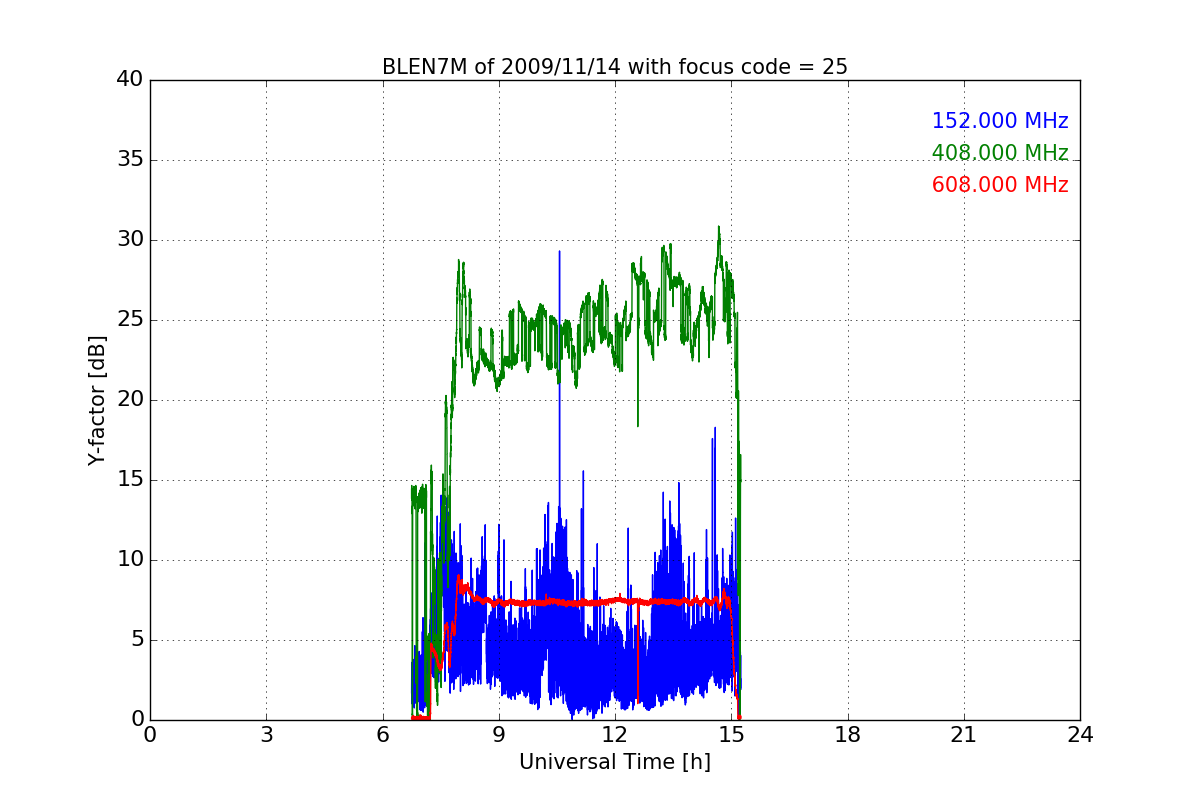Click the y-axis tick label 20
The height and width of the screenshot is (800, 1200).
click(130, 400)
